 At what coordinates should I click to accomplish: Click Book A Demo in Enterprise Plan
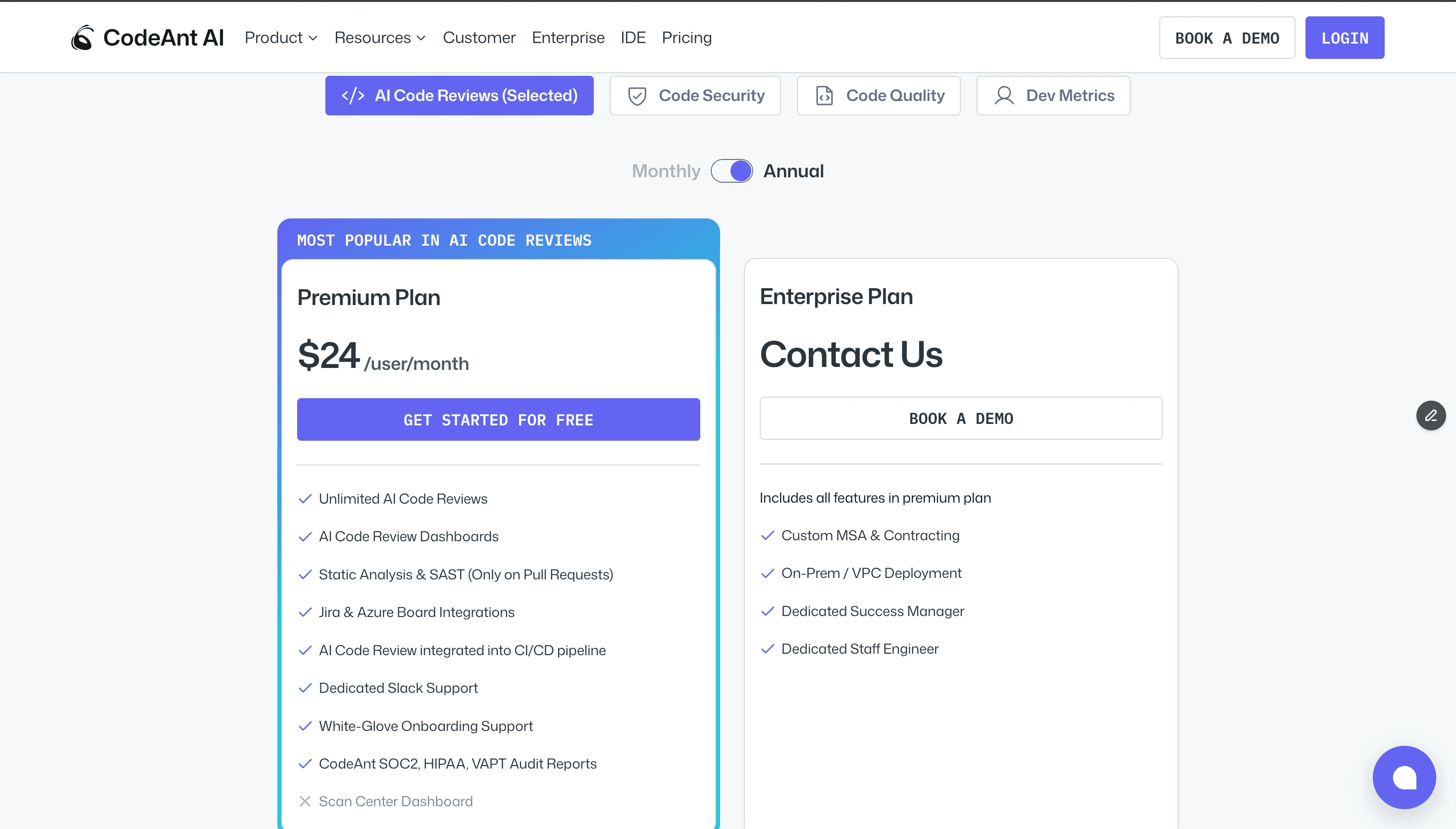(x=961, y=418)
